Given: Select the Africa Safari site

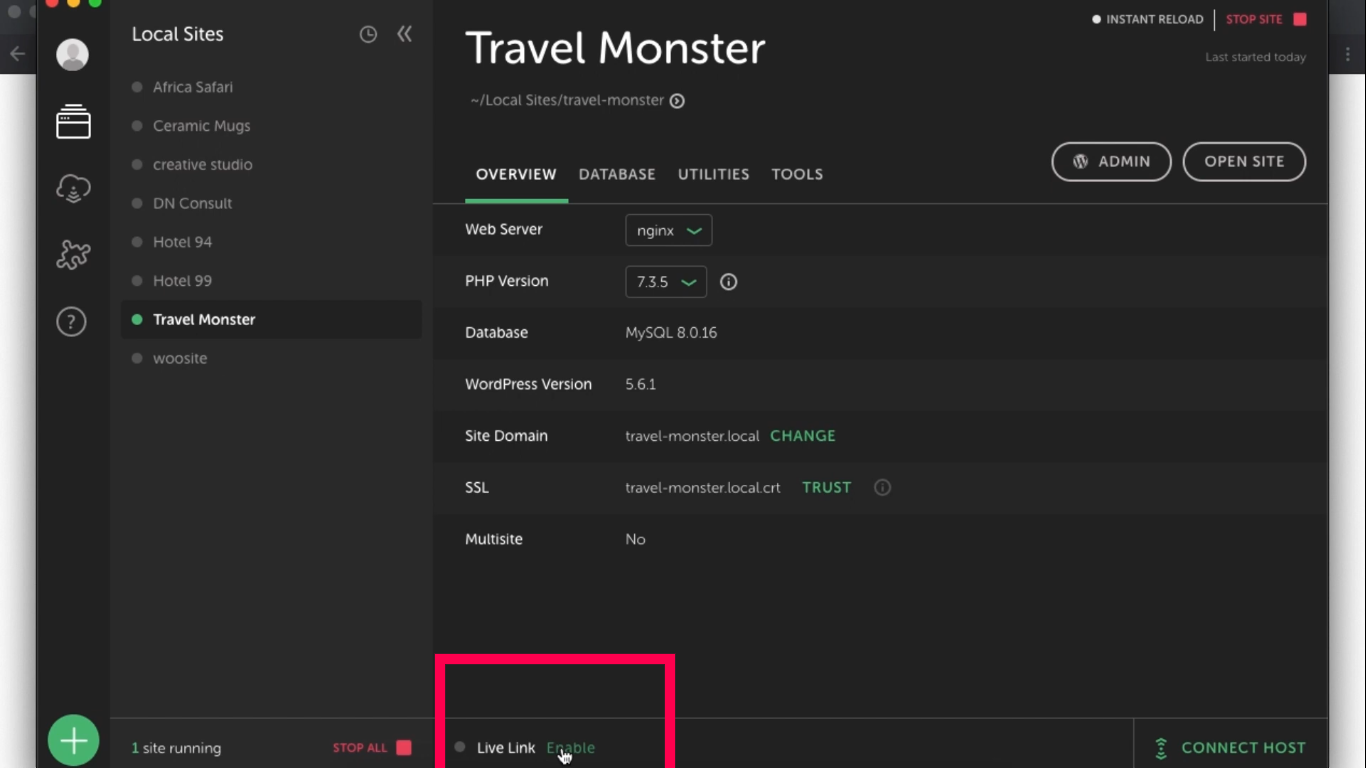Looking at the screenshot, I should 271,87.
